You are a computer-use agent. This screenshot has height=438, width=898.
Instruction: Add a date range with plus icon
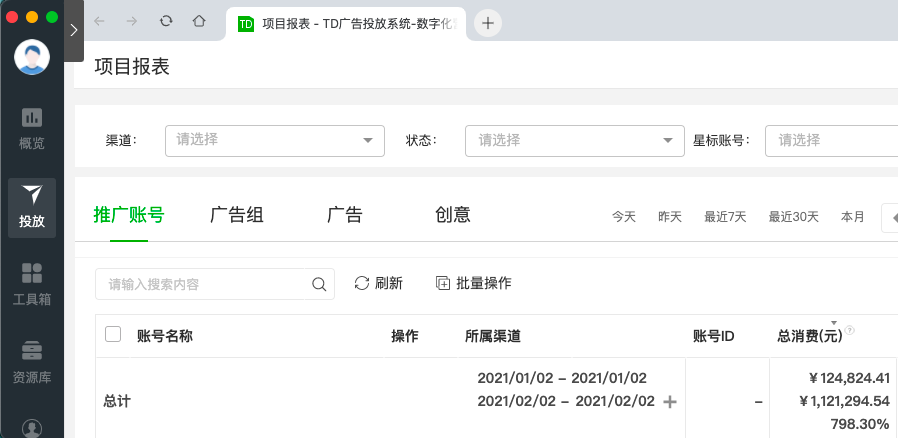(x=669, y=402)
